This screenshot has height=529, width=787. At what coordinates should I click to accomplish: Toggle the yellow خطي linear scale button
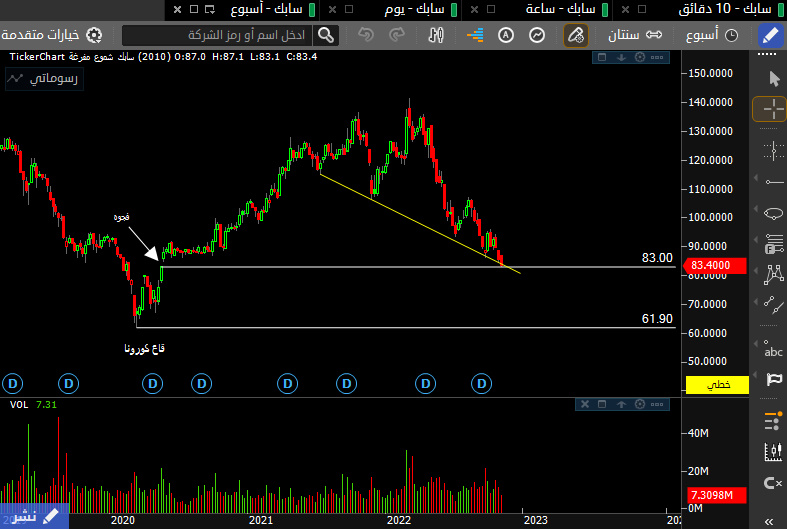coord(717,384)
